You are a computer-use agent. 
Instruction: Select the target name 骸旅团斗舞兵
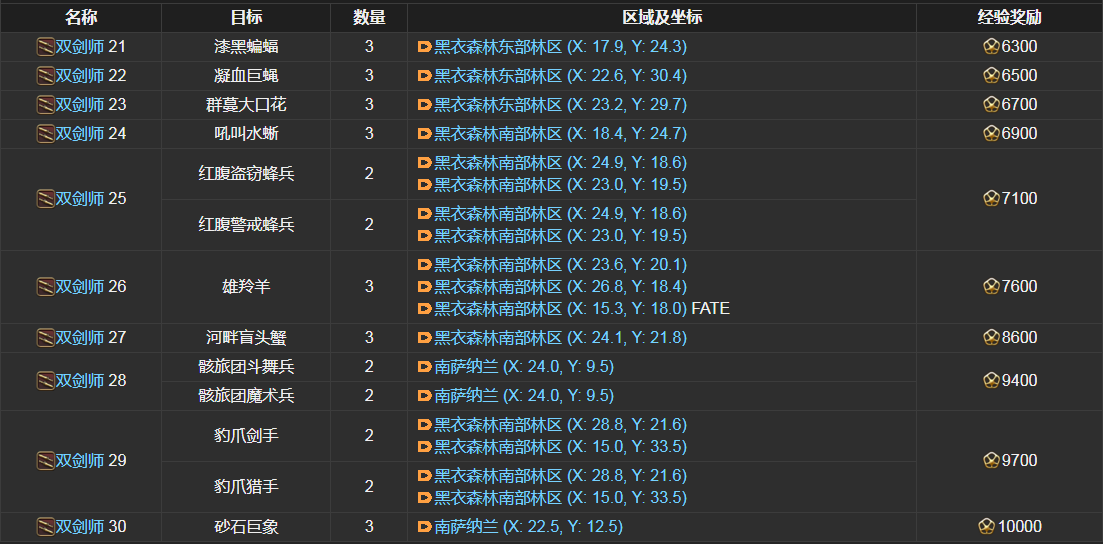246,367
